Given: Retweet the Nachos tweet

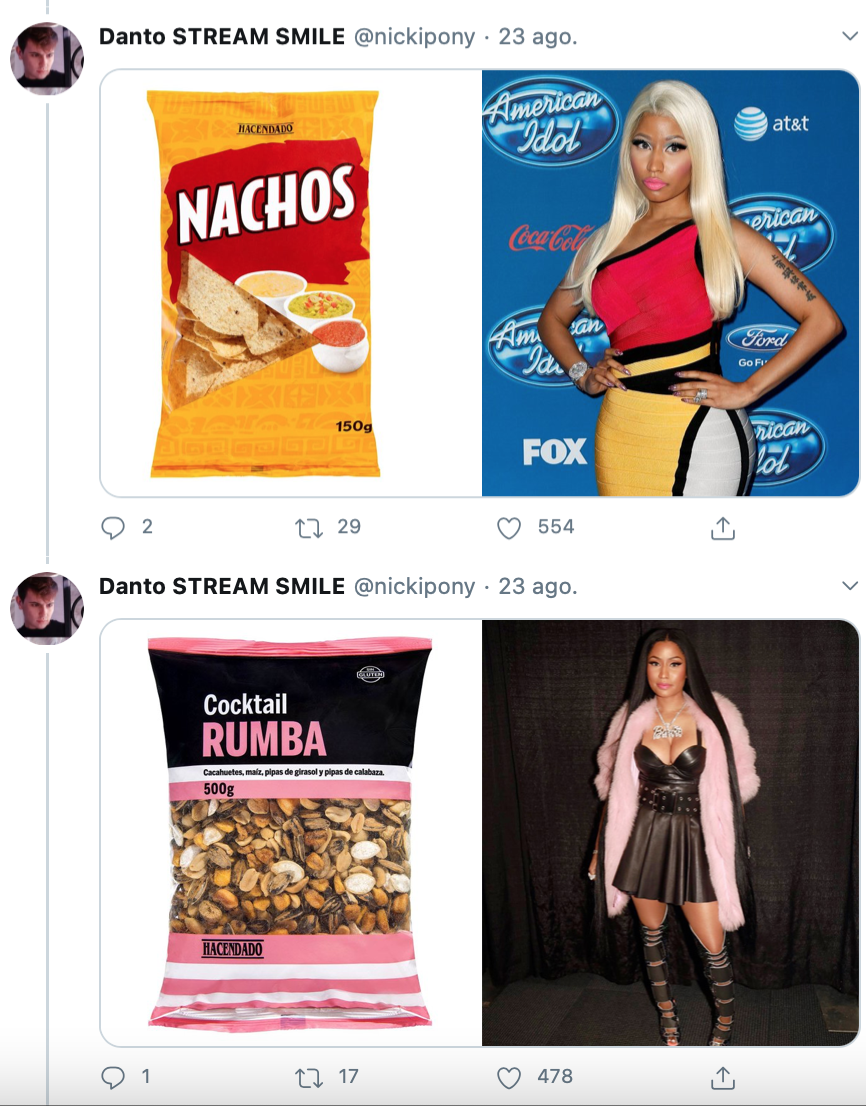Looking at the screenshot, I should [x=310, y=527].
